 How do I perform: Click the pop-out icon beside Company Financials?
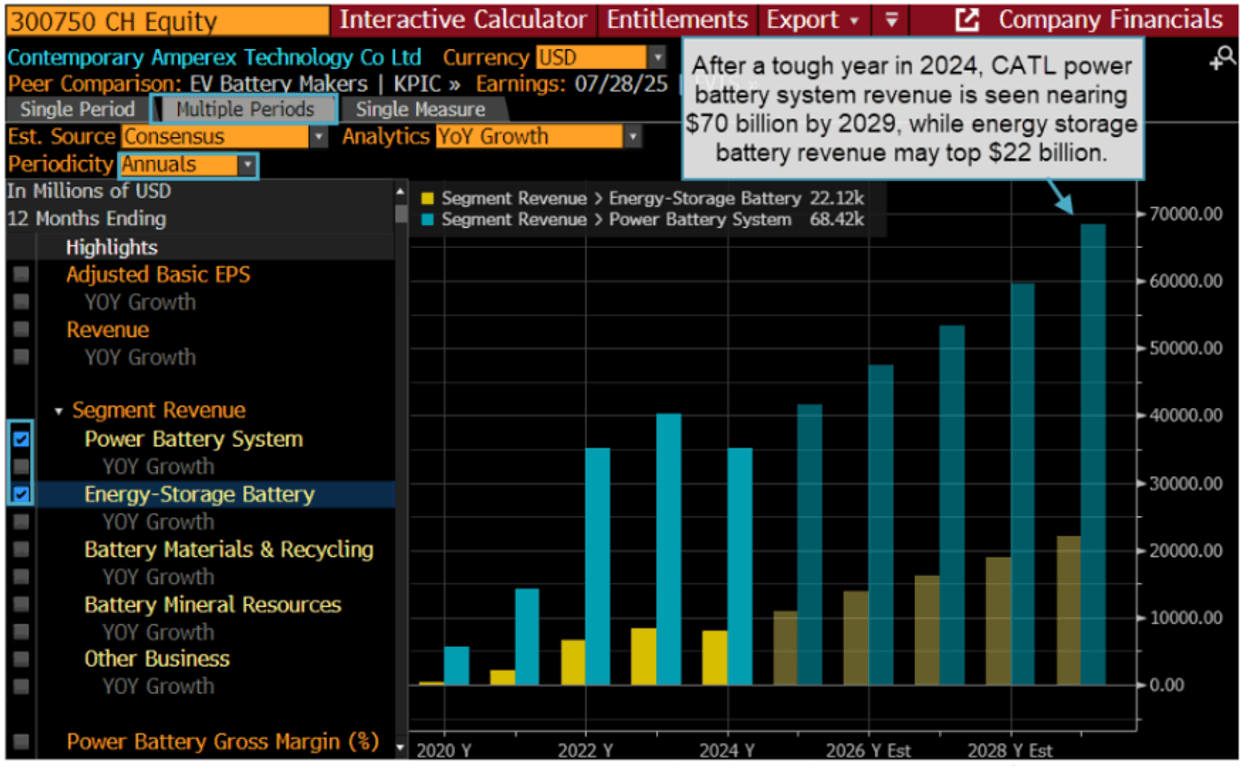click(966, 19)
